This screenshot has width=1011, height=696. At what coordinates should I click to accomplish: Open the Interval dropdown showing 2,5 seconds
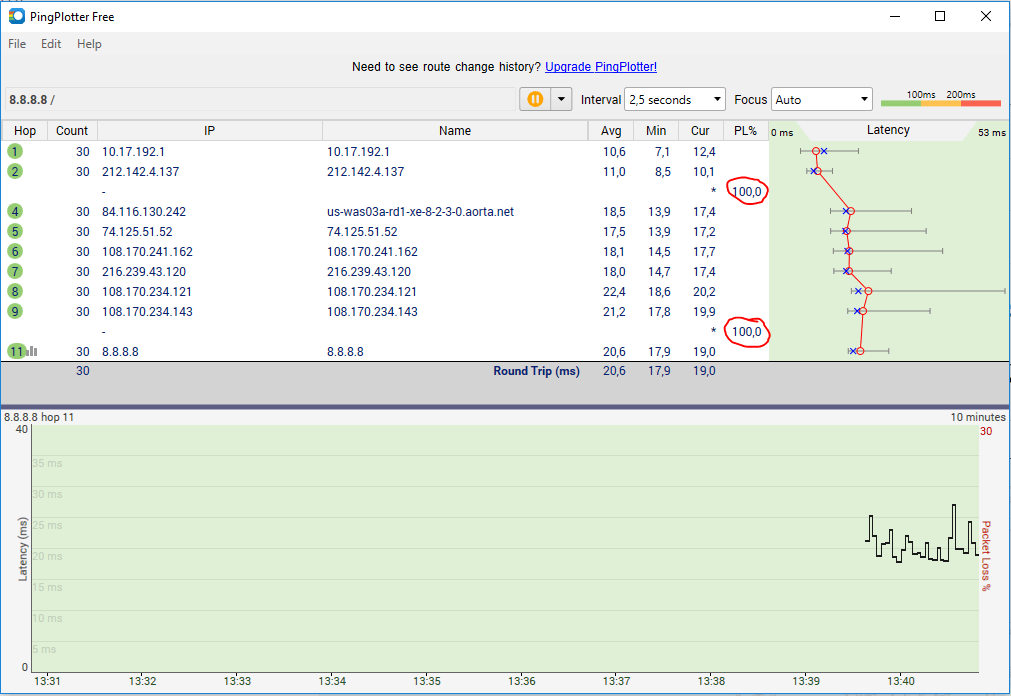675,99
